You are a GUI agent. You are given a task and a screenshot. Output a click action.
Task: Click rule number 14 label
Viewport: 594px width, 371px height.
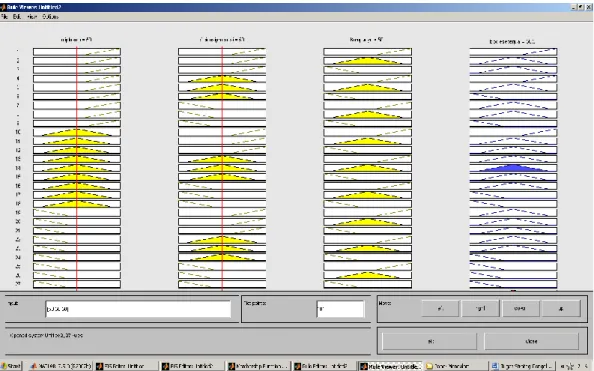pos(18,168)
